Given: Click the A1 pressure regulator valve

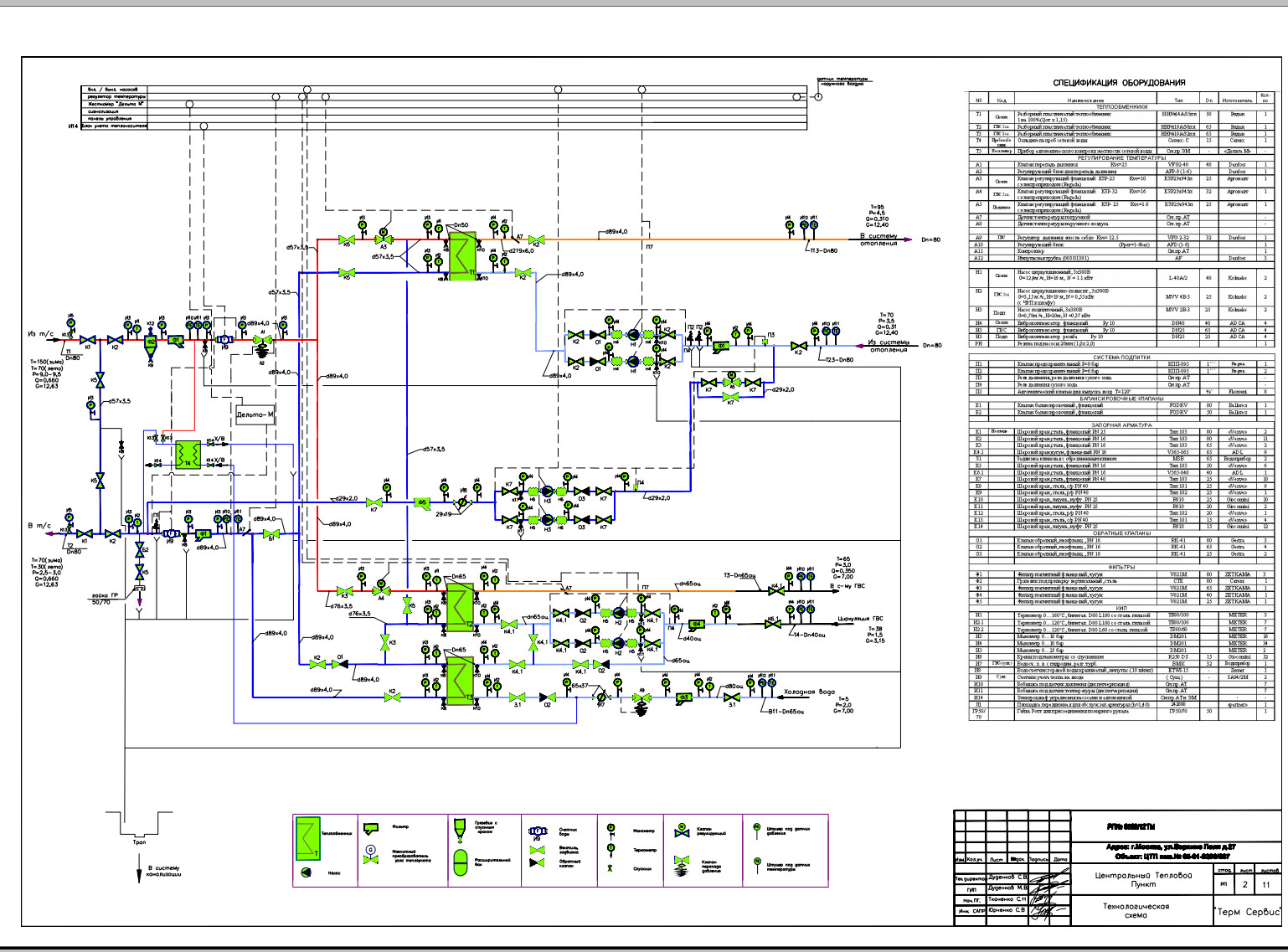Looking at the screenshot, I should pos(263,341).
